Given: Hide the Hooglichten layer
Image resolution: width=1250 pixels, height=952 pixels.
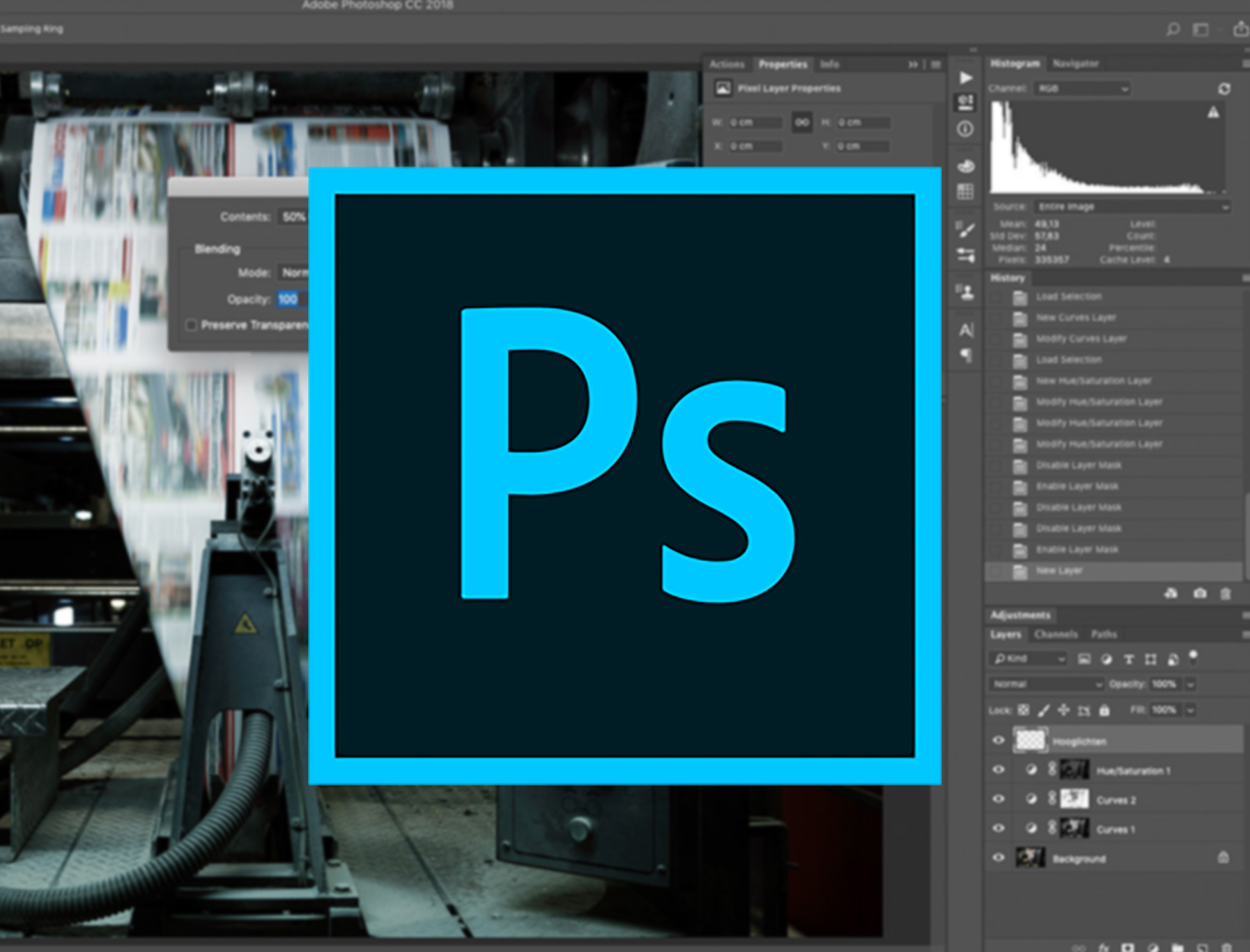Looking at the screenshot, I should (999, 740).
